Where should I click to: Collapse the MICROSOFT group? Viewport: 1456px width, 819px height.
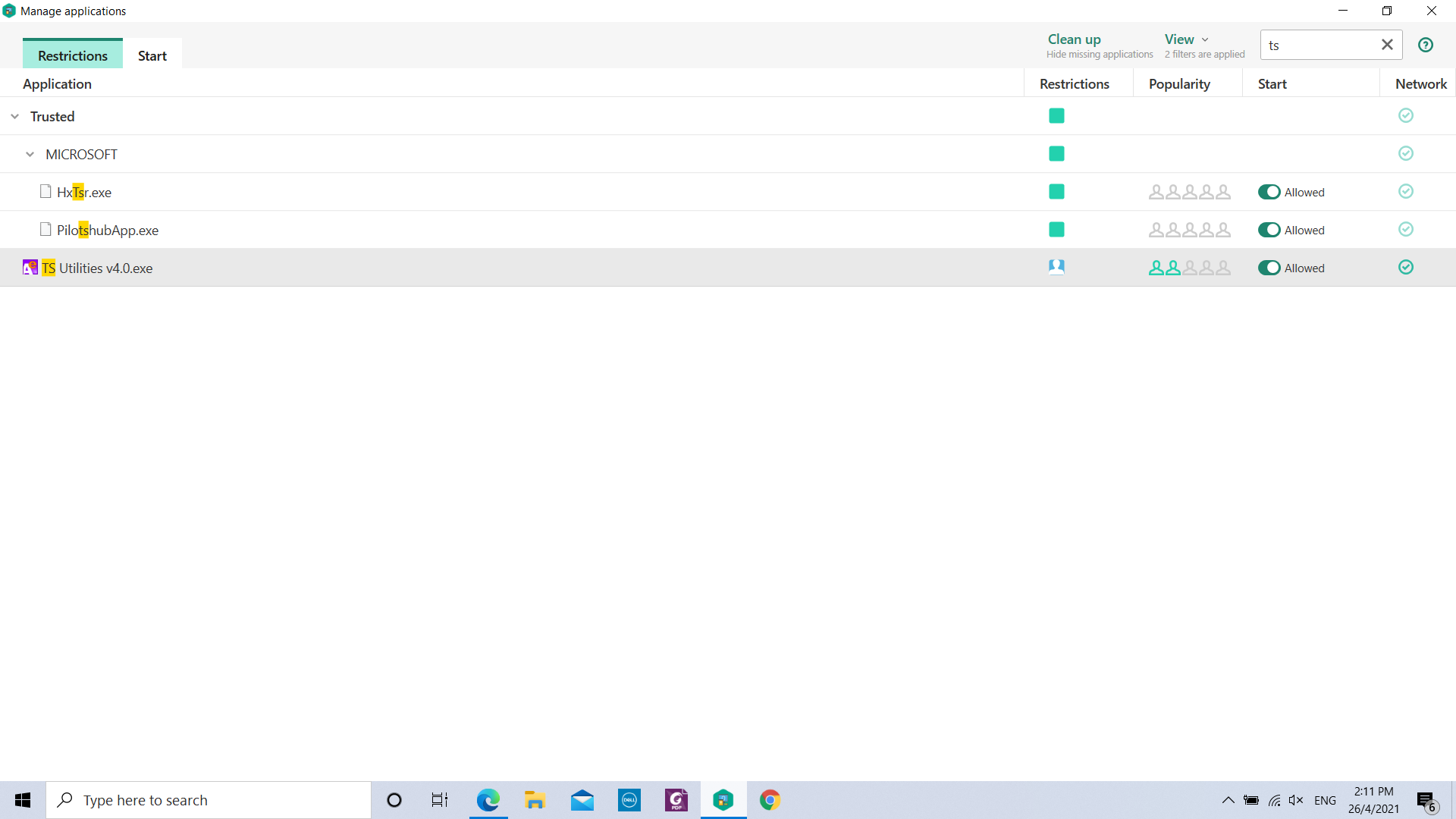pyautogui.click(x=30, y=154)
